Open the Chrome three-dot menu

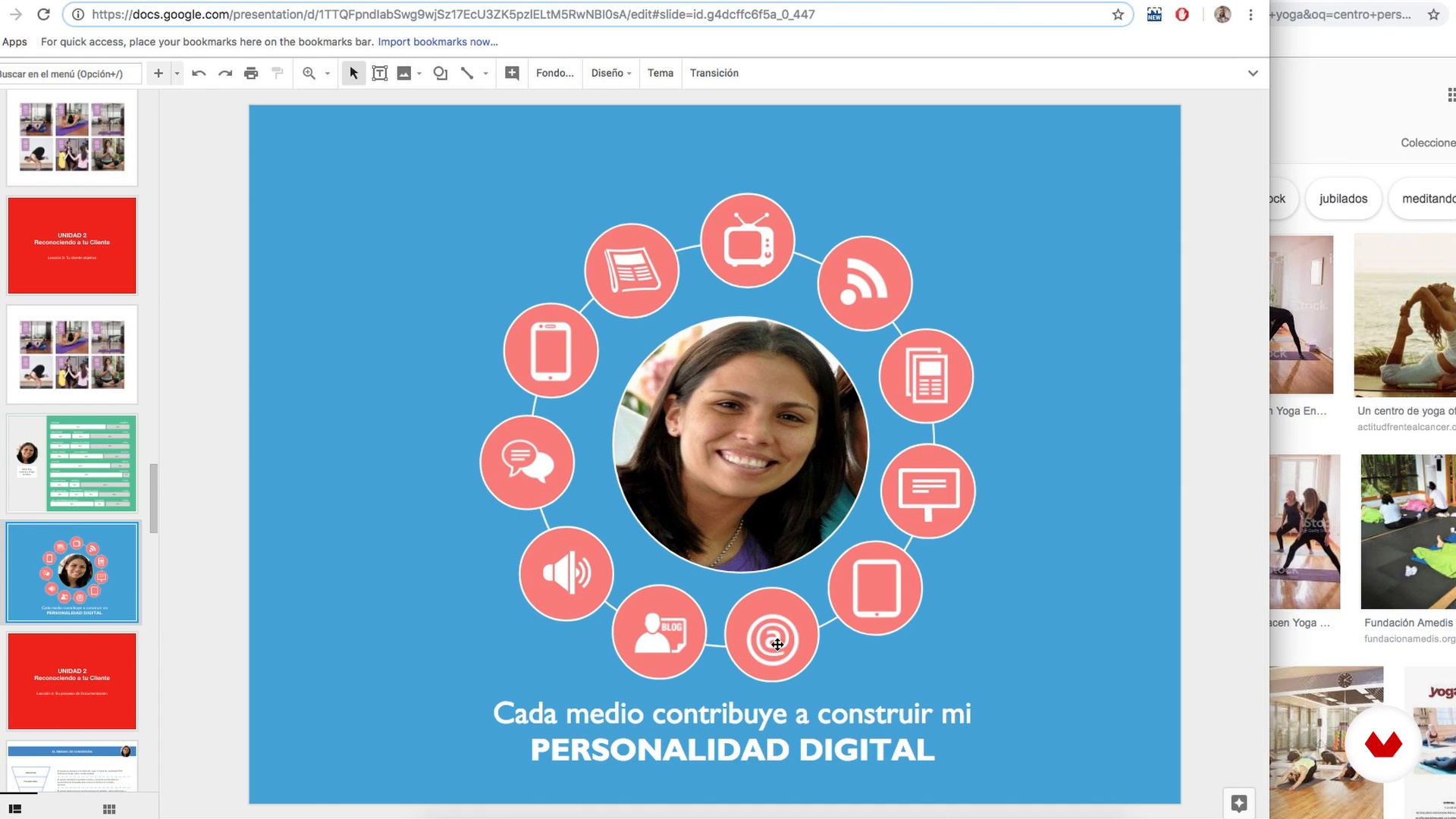pos(1250,14)
